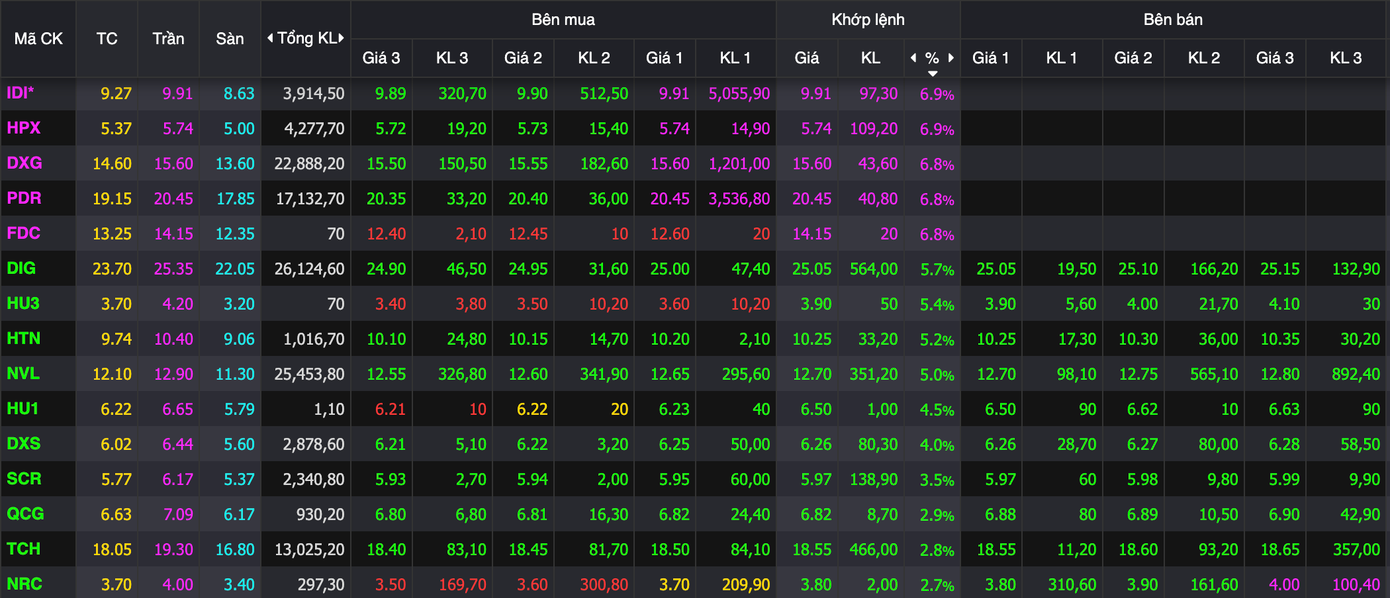The height and width of the screenshot is (598, 1390).
Task: Sort by Mã CK column header
Action: [38, 39]
